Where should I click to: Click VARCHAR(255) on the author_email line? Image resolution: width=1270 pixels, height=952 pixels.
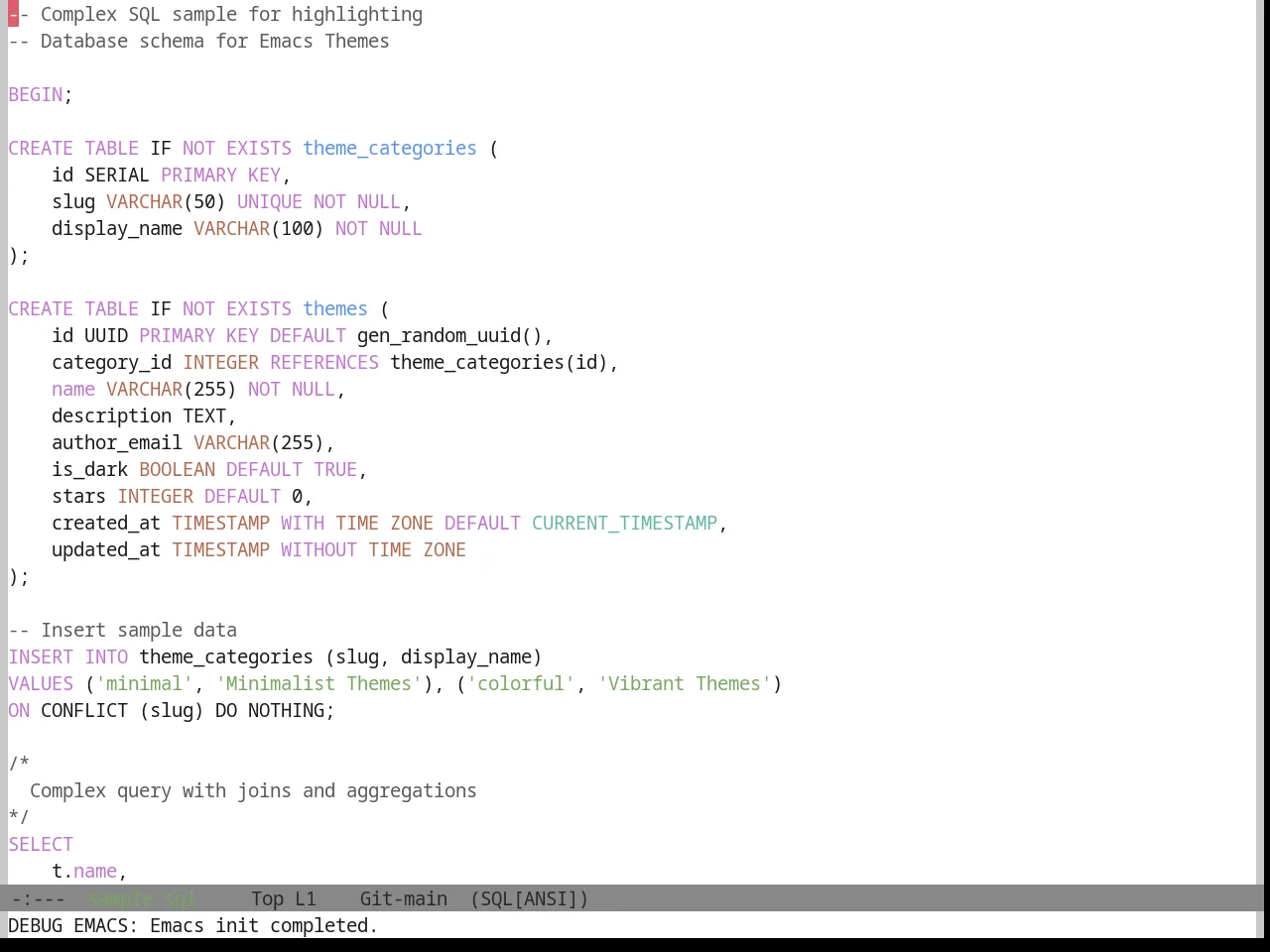pyautogui.click(x=259, y=442)
